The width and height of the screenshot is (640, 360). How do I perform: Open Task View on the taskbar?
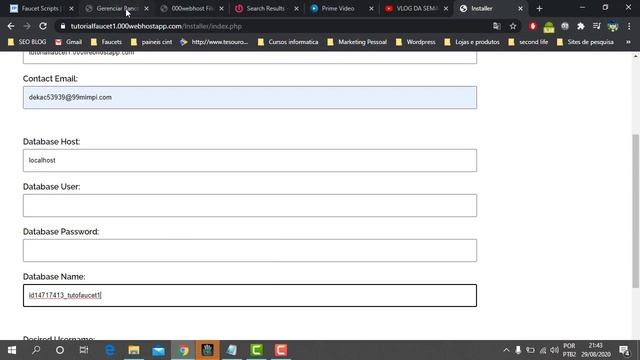click(84, 350)
